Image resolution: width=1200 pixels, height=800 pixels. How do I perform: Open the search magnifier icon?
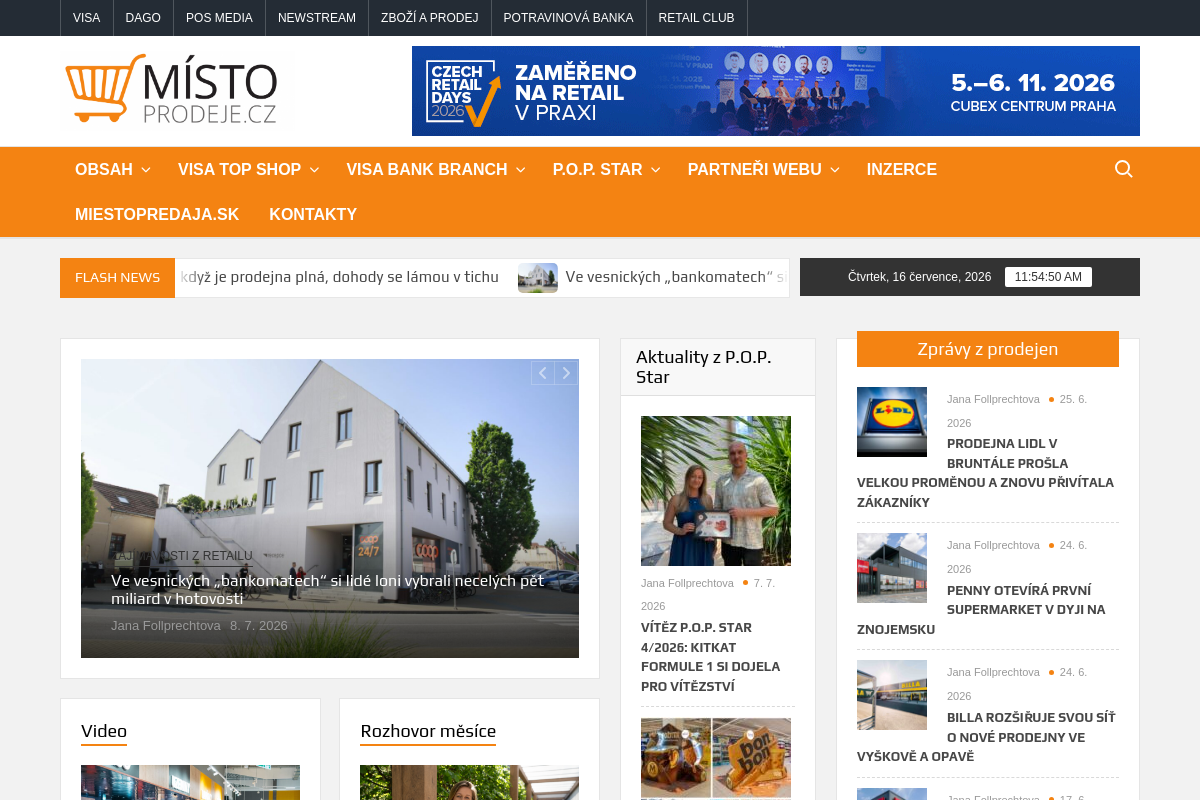pos(1124,169)
